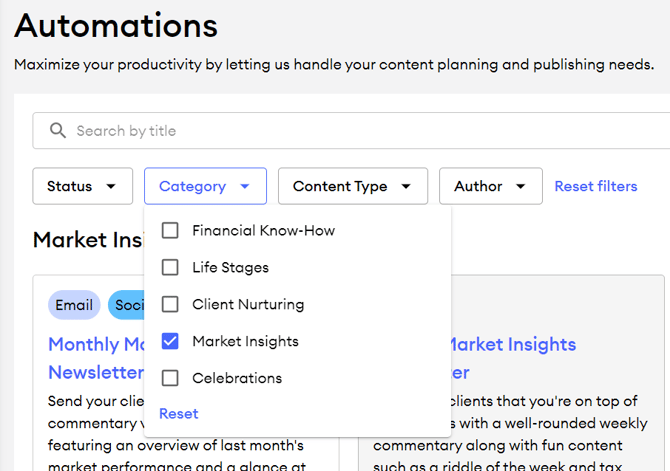Focus the Search by title field

(350, 131)
